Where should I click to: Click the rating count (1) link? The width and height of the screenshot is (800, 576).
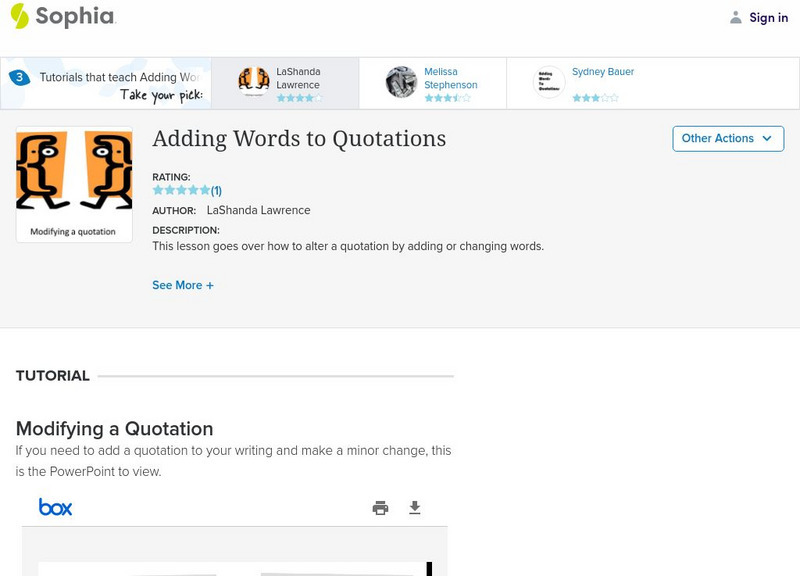[216, 191]
